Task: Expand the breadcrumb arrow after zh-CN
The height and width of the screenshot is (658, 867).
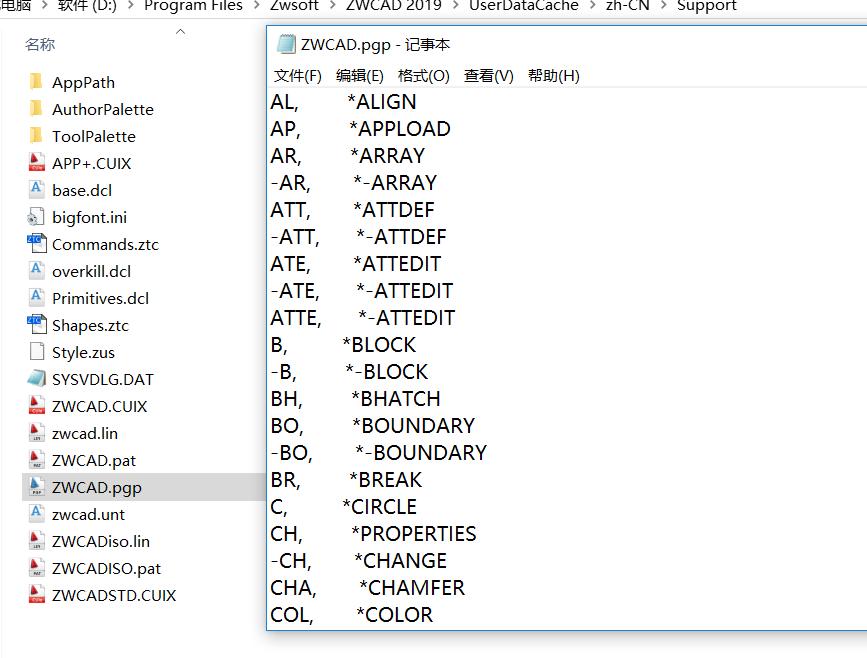Action: 662,6
